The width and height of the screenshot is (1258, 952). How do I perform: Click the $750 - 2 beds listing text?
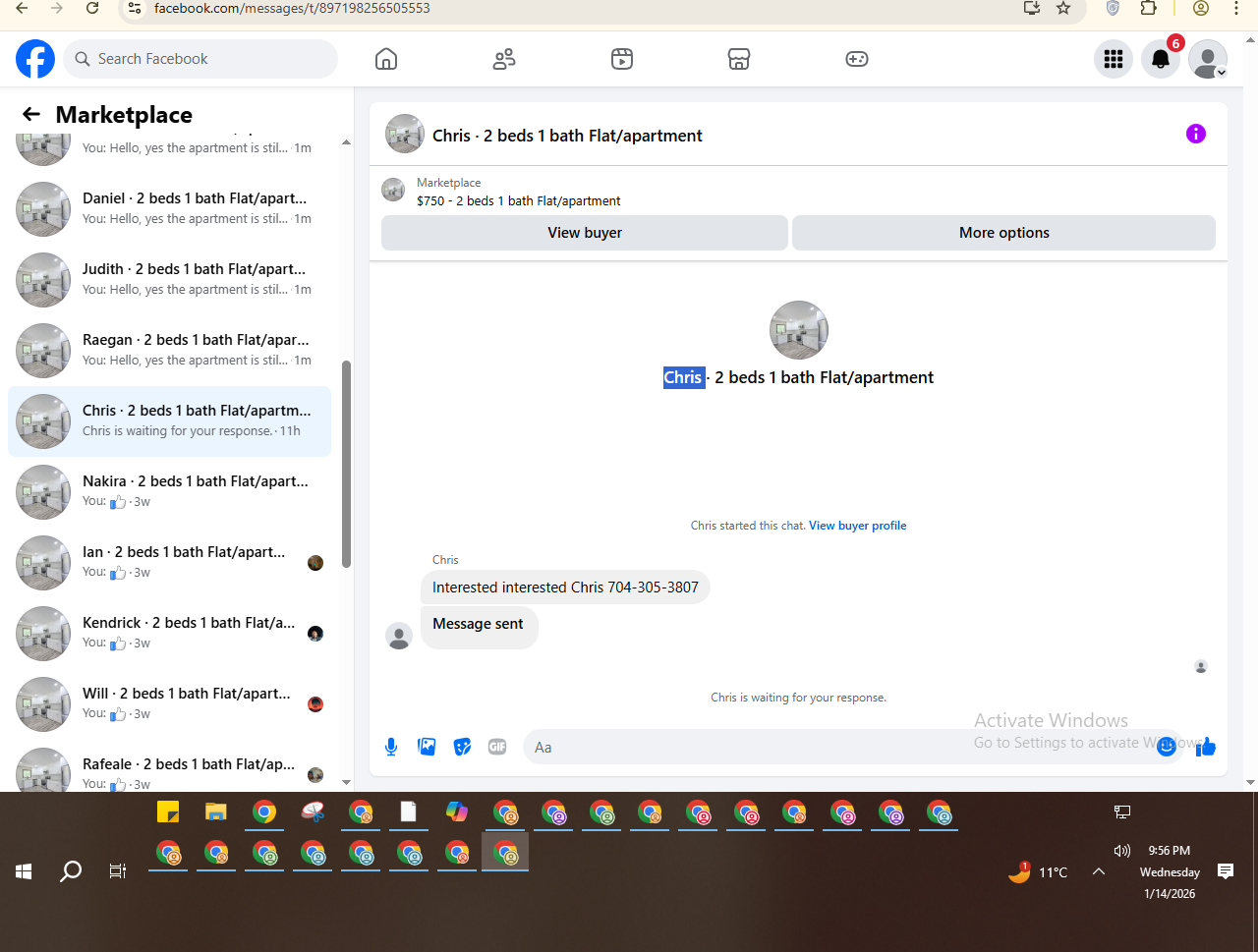(519, 200)
